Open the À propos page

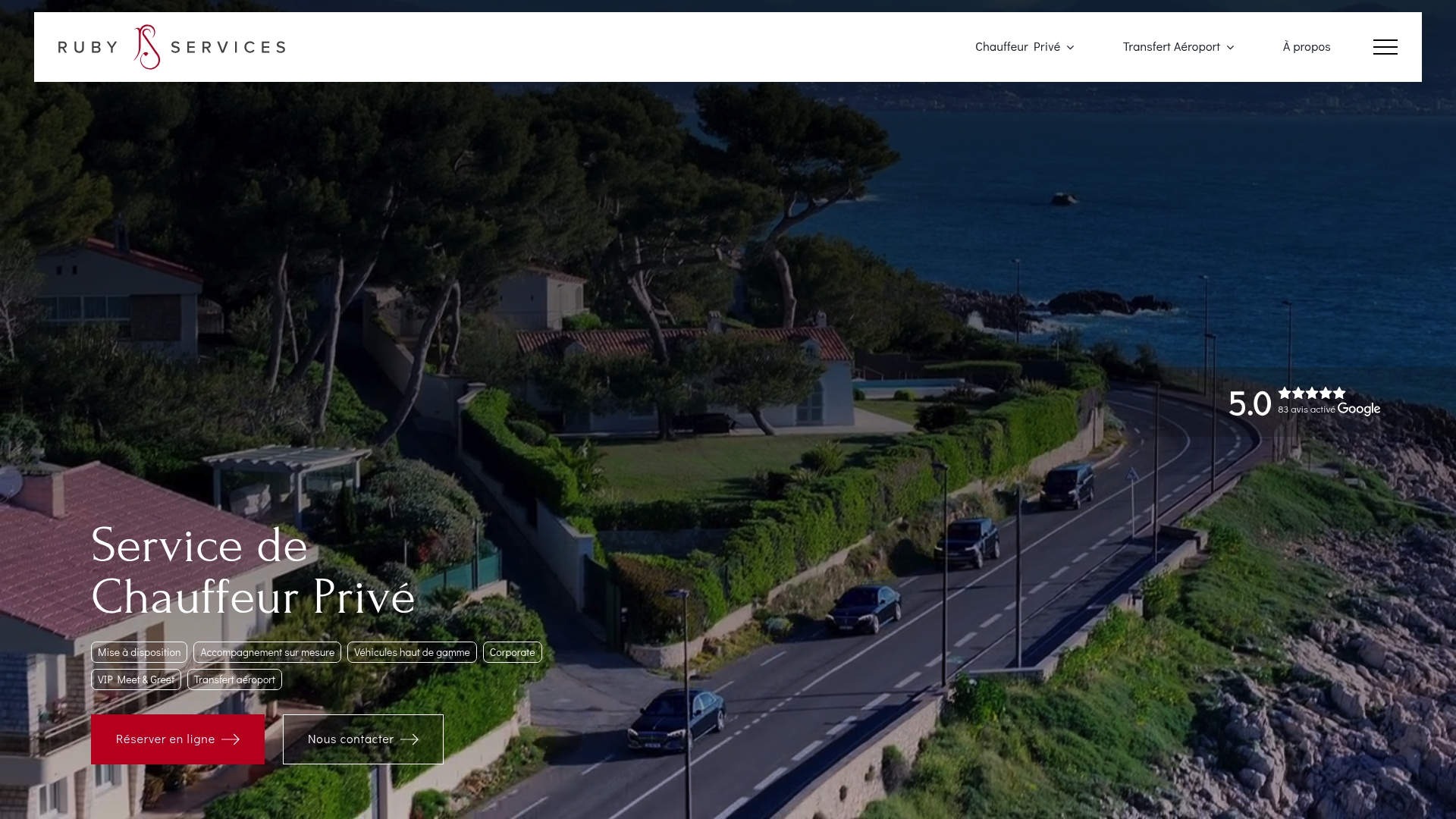pos(1307,47)
